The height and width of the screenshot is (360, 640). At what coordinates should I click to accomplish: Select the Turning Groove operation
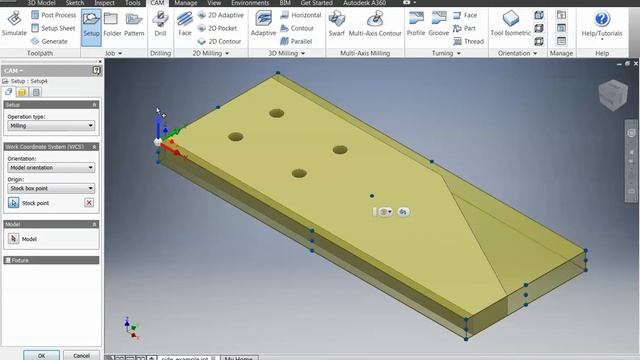tap(439, 24)
